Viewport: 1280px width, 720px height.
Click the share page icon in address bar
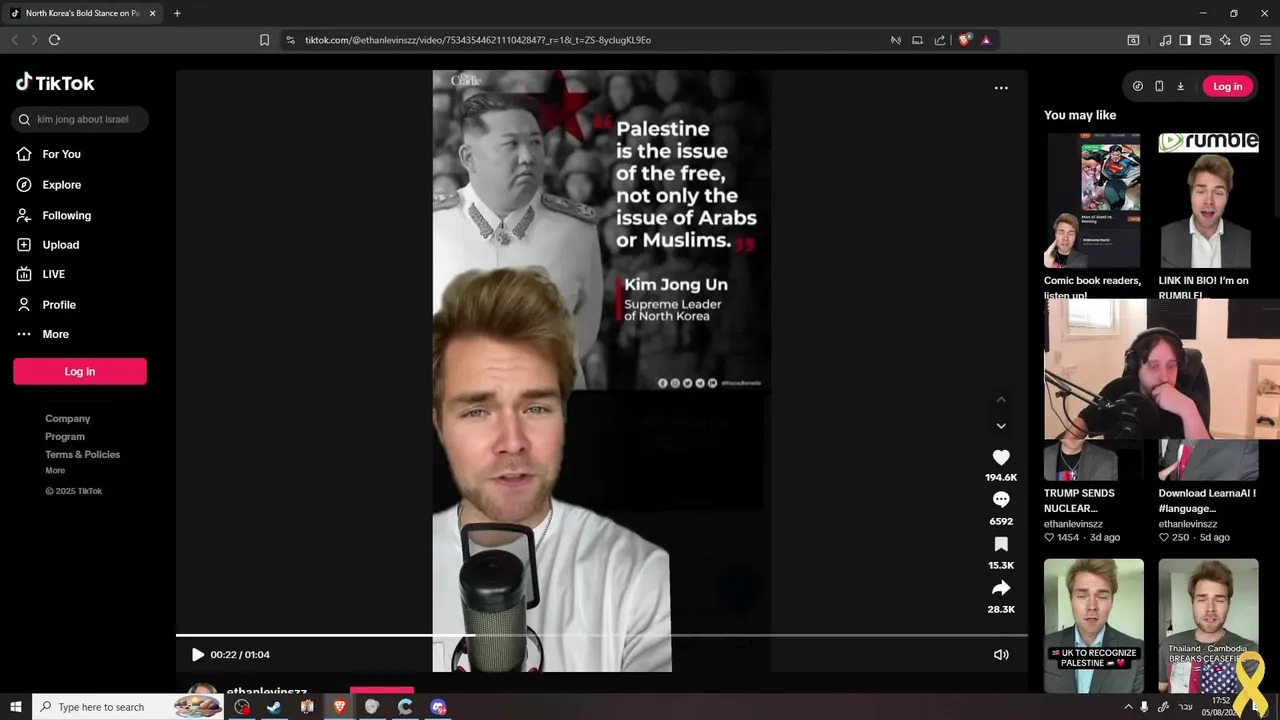[x=940, y=40]
